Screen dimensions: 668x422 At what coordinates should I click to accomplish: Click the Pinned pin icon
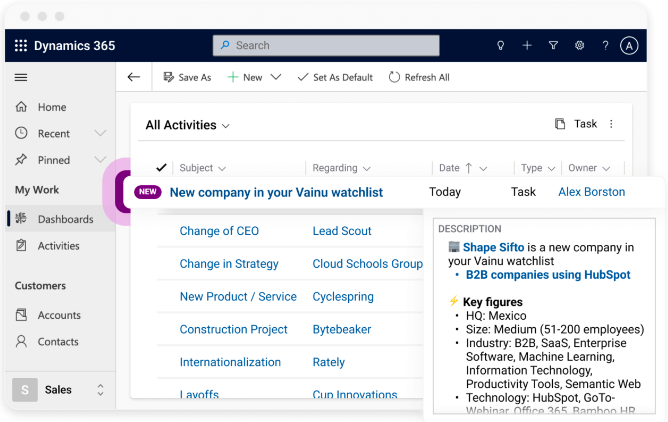tap(21, 160)
